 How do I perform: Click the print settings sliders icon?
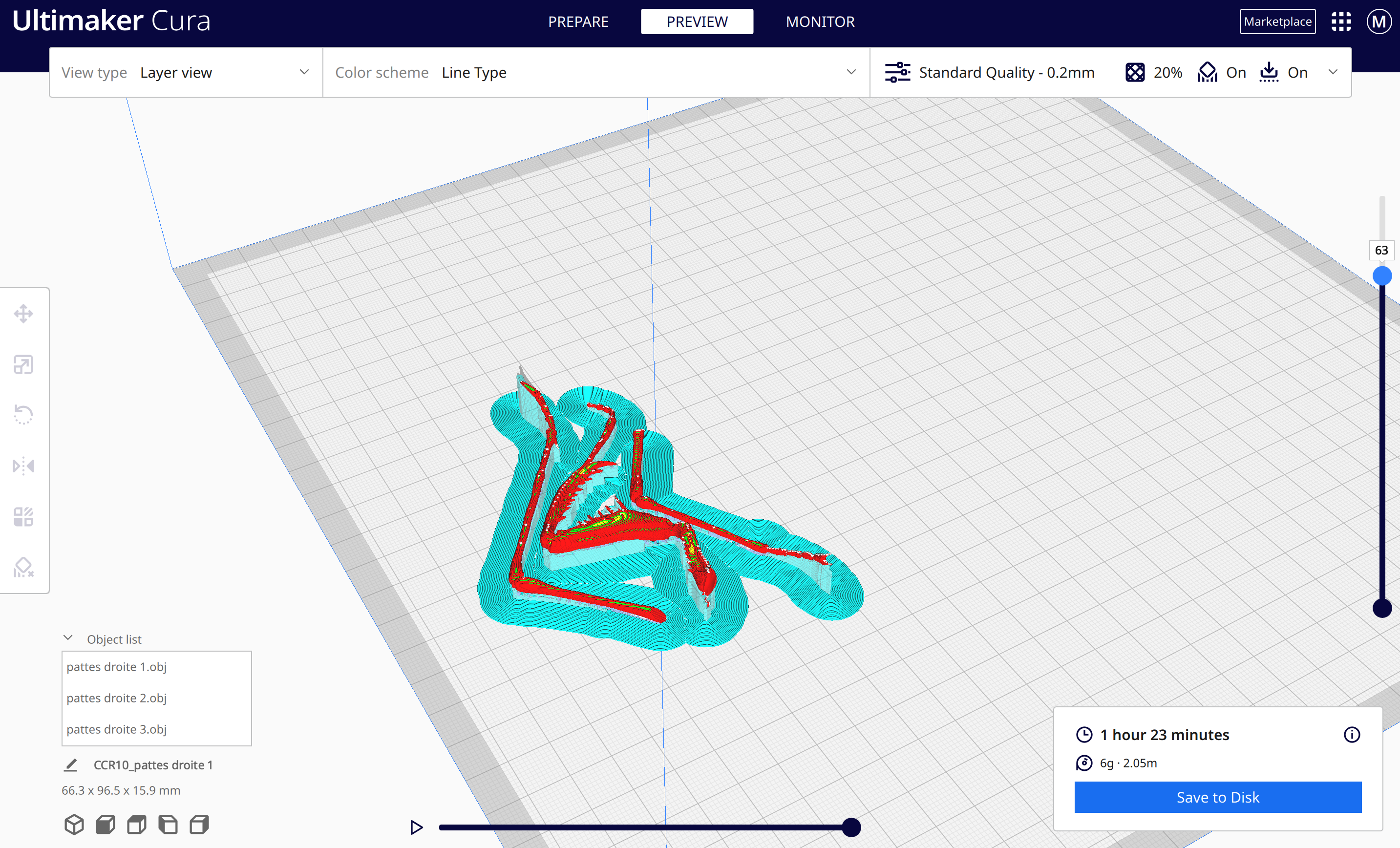click(898, 72)
